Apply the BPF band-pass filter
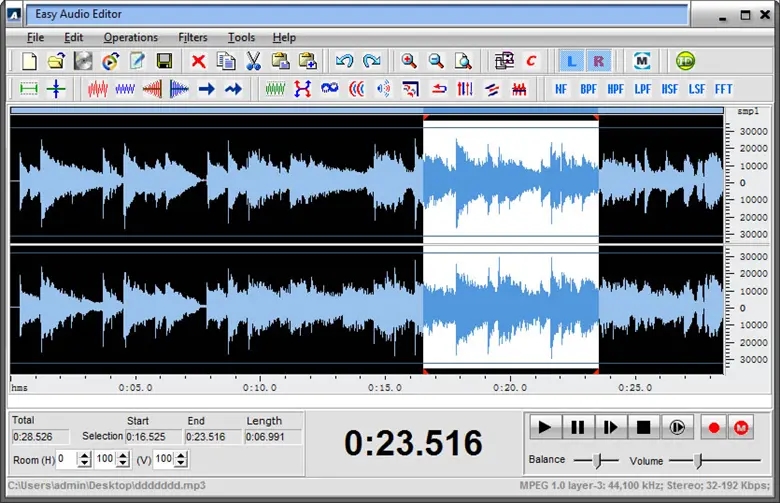Image resolution: width=780 pixels, height=503 pixels. click(x=589, y=89)
